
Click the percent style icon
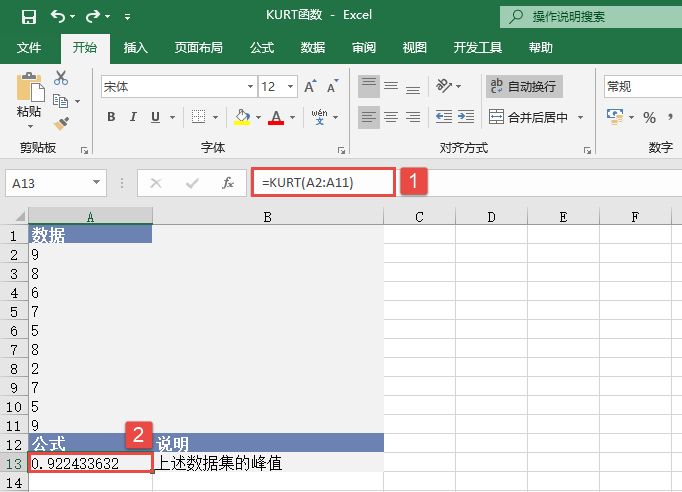649,117
